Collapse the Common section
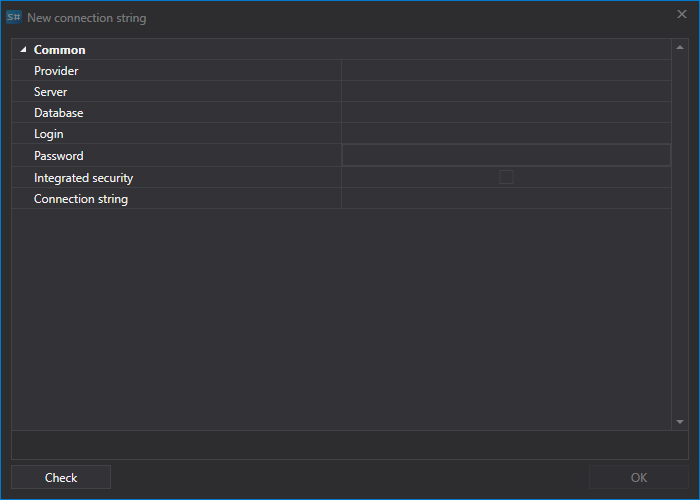Image resolution: width=700 pixels, height=500 pixels. (23, 50)
